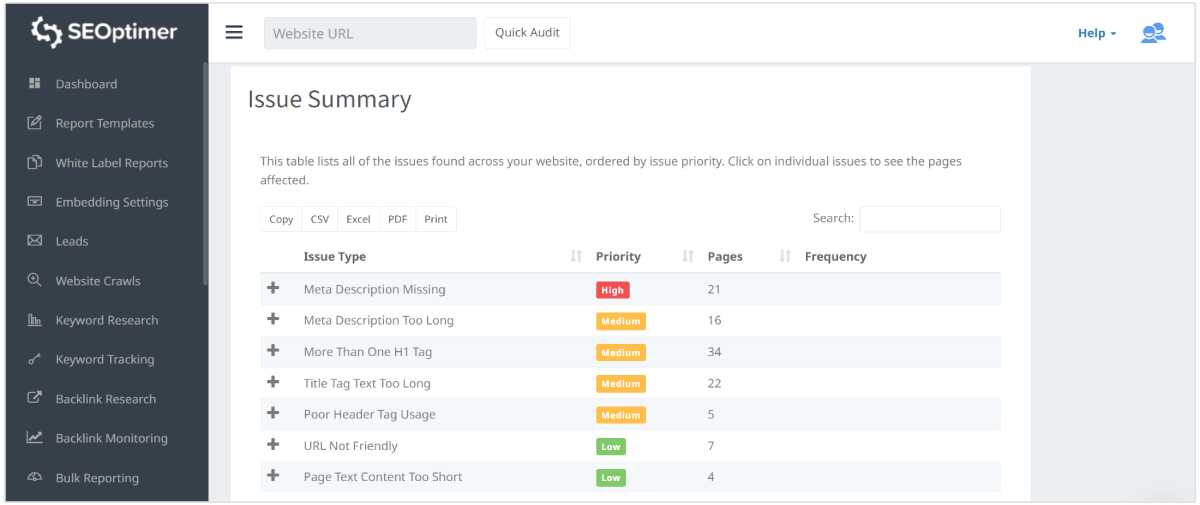Click the SEOptimer logo icon
Image resolution: width=1200 pixels, height=505 pixels.
[46, 32]
